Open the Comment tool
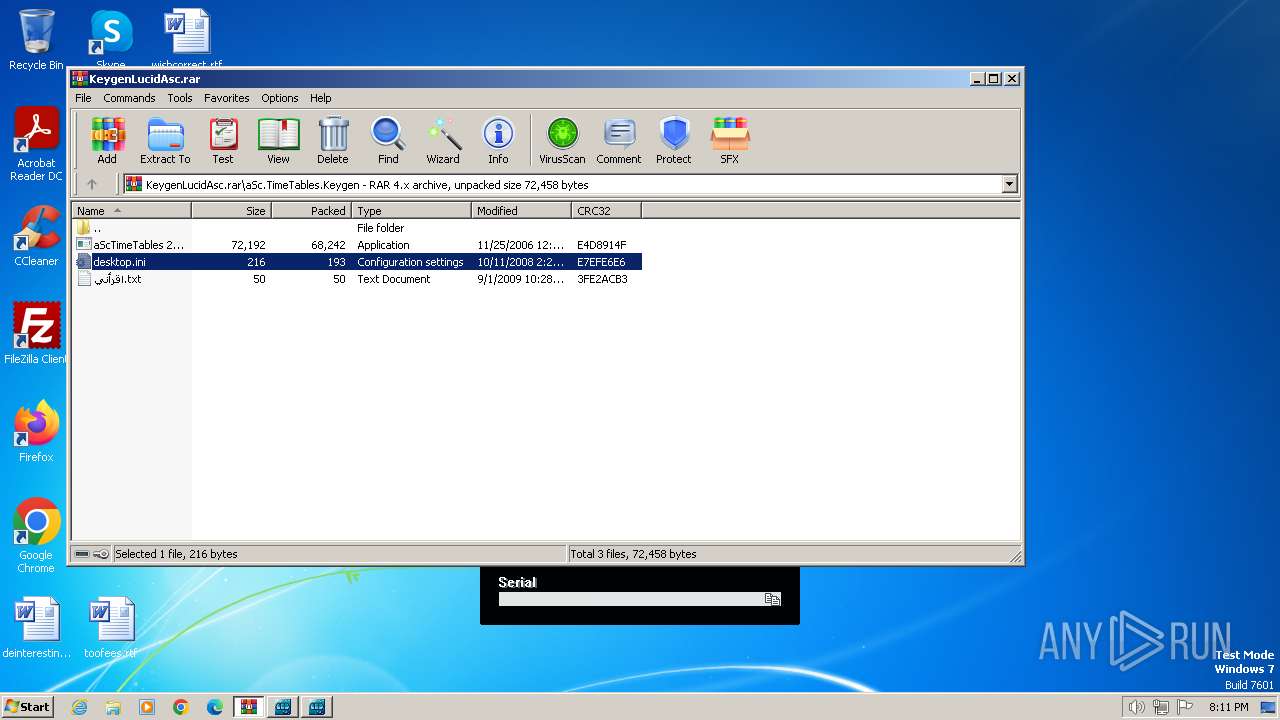Viewport: 1280px width, 720px height. coord(619,141)
